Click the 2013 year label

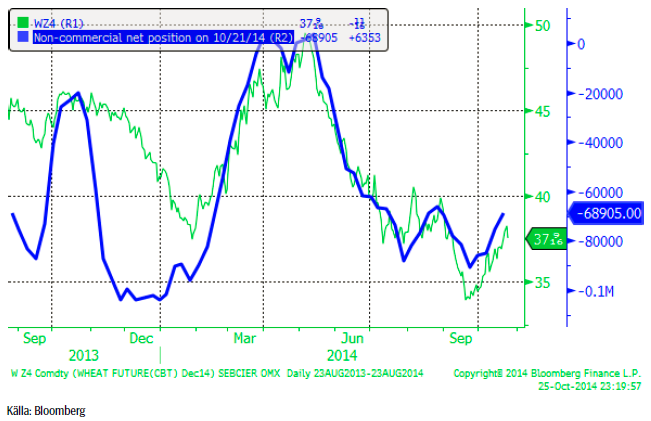tap(84, 355)
